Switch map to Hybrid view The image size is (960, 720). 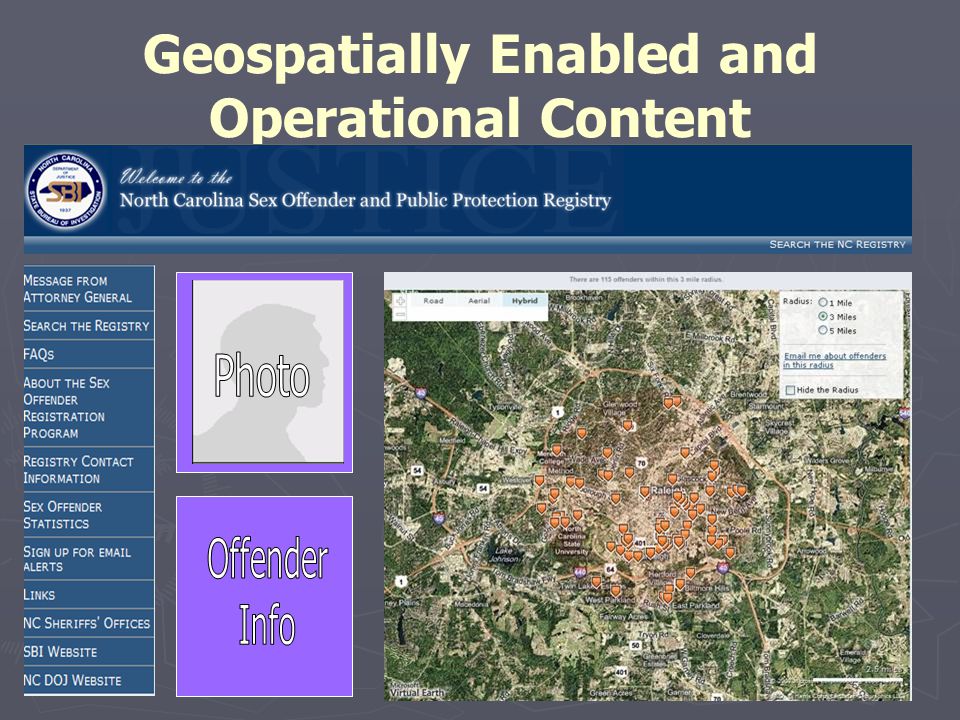(525, 301)
